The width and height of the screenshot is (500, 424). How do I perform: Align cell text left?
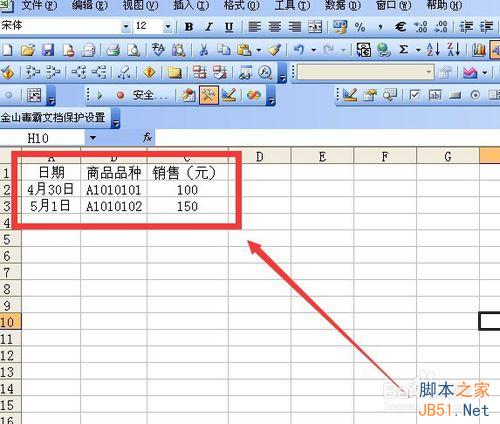(255, 27)
